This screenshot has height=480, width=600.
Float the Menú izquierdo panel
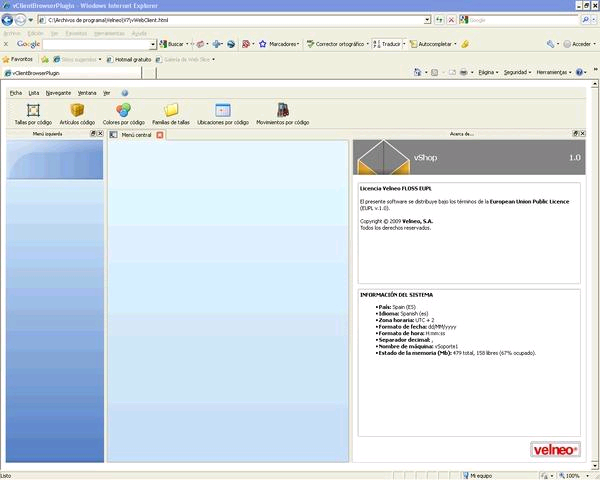click(93, 133)
